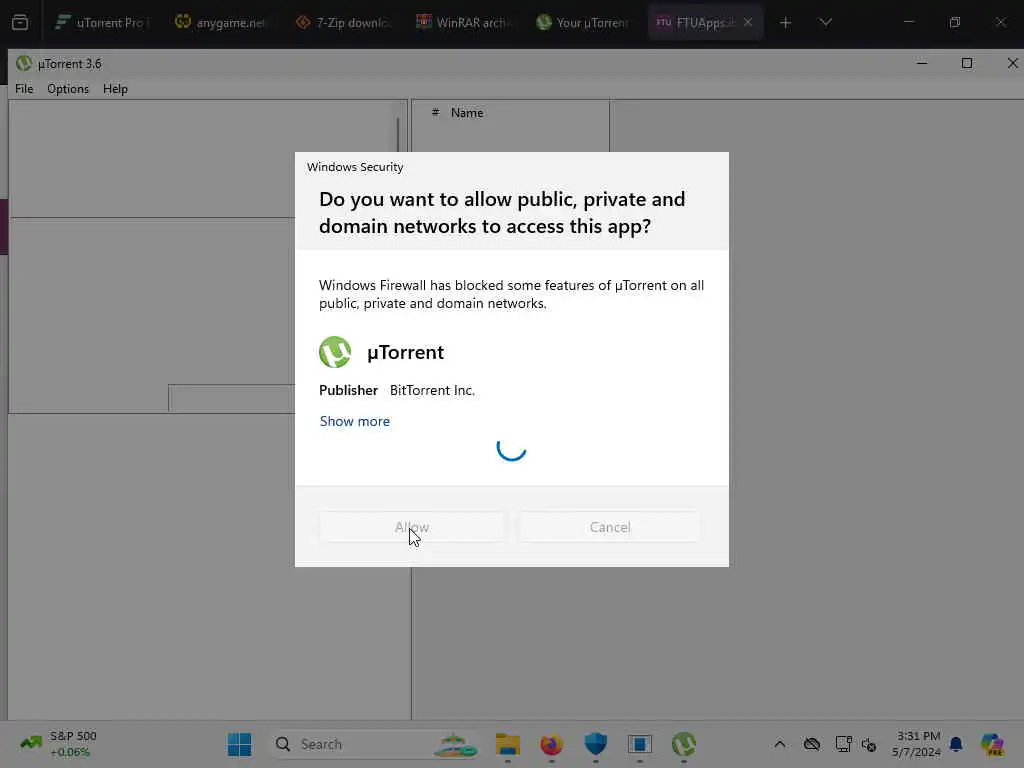1024x768 pixels.
Task: Open File Explorer from taskbar
Action: point(507,744)
